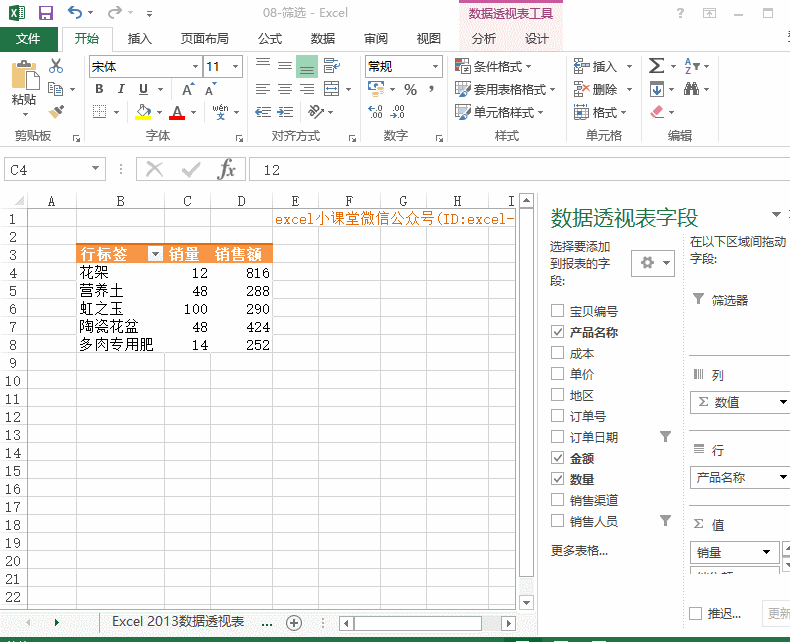
Task: Click the formula bar input showing 12
Action: (519, 169)
